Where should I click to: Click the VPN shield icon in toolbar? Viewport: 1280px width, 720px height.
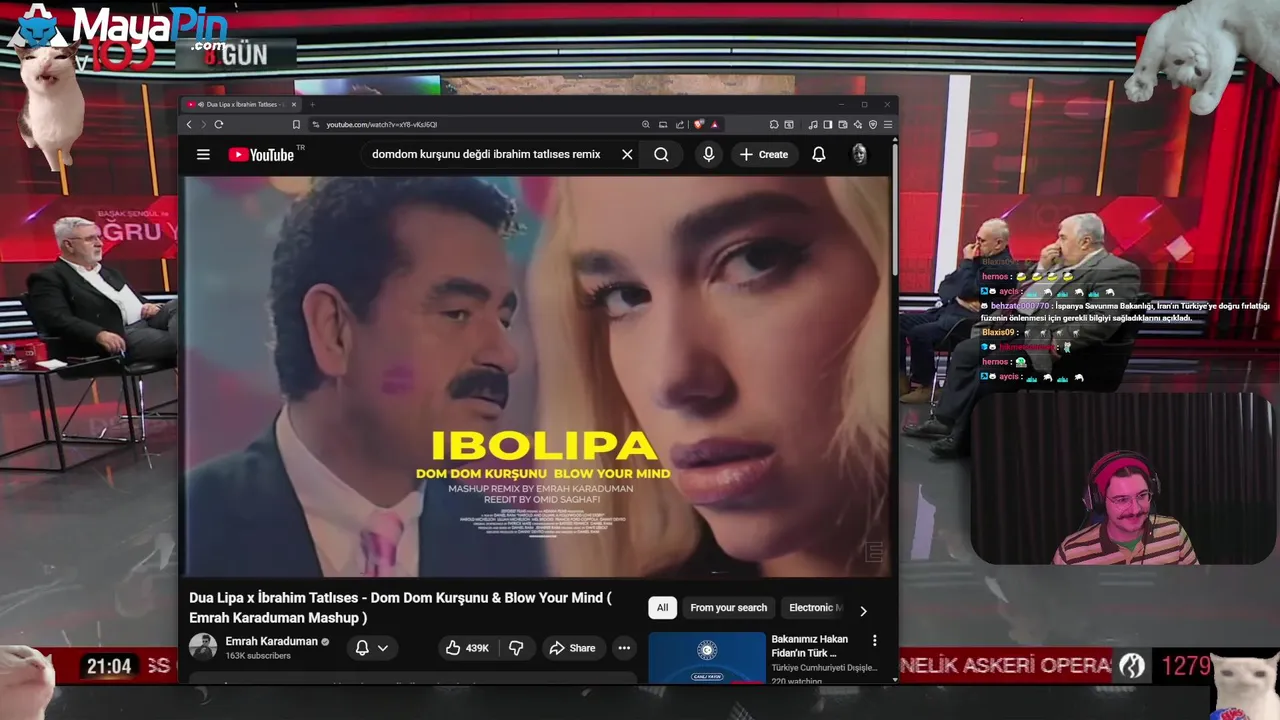873,124
